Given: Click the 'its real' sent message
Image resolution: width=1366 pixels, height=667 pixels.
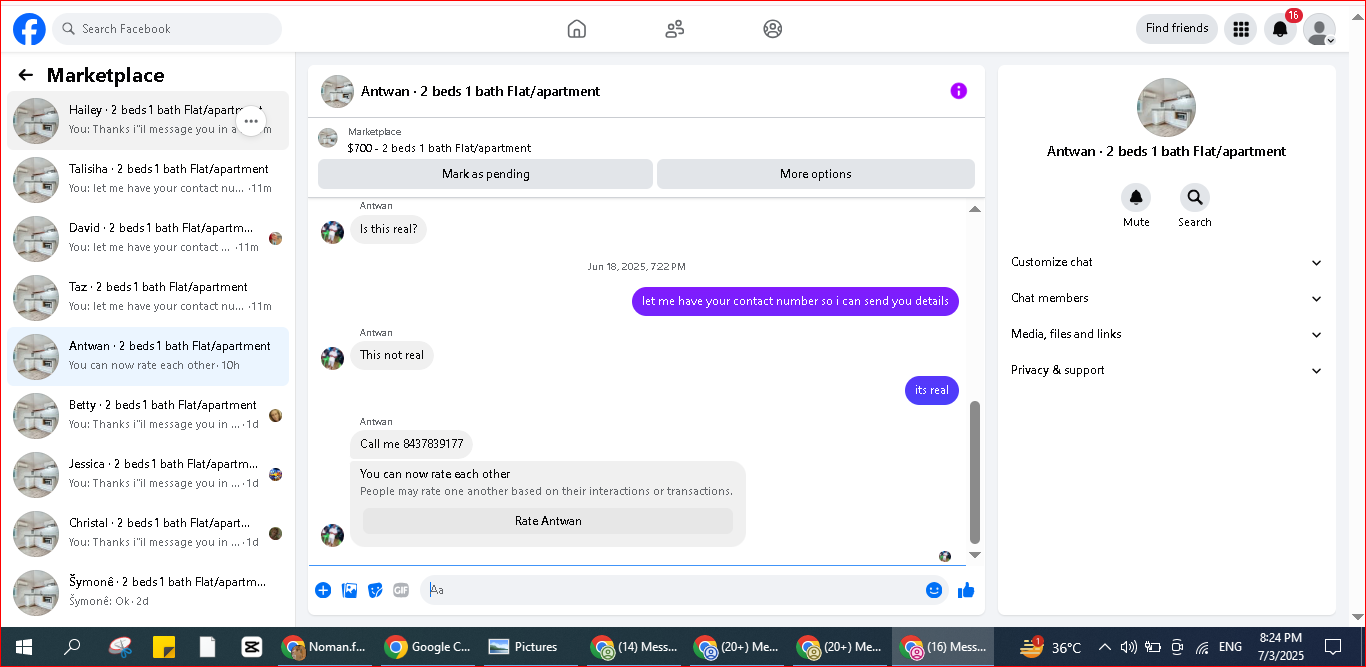Looking at the screenshot, I should (932, 390).
